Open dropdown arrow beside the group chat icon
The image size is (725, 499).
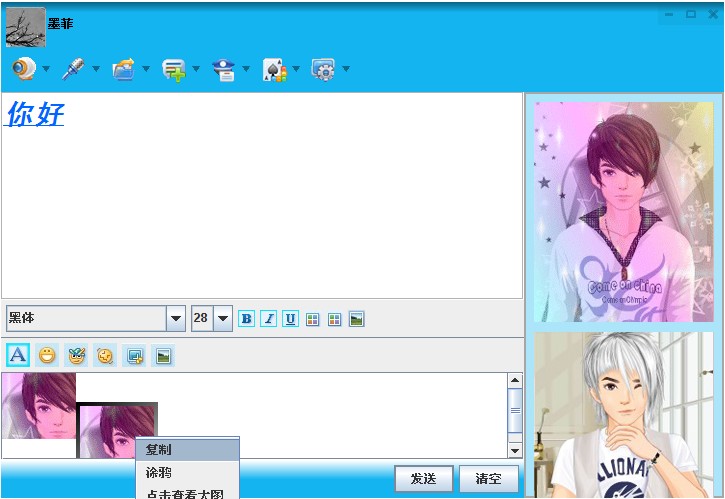196,69
